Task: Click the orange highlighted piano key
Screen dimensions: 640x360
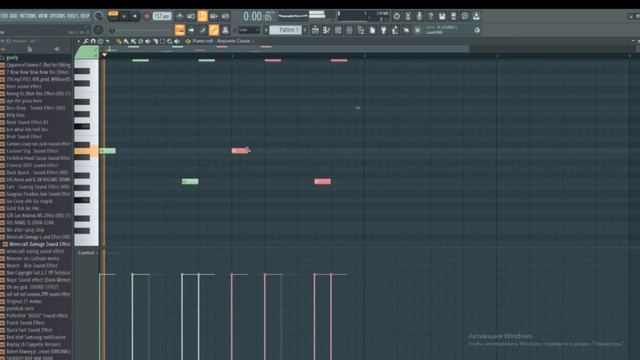Action: (86, 151)
